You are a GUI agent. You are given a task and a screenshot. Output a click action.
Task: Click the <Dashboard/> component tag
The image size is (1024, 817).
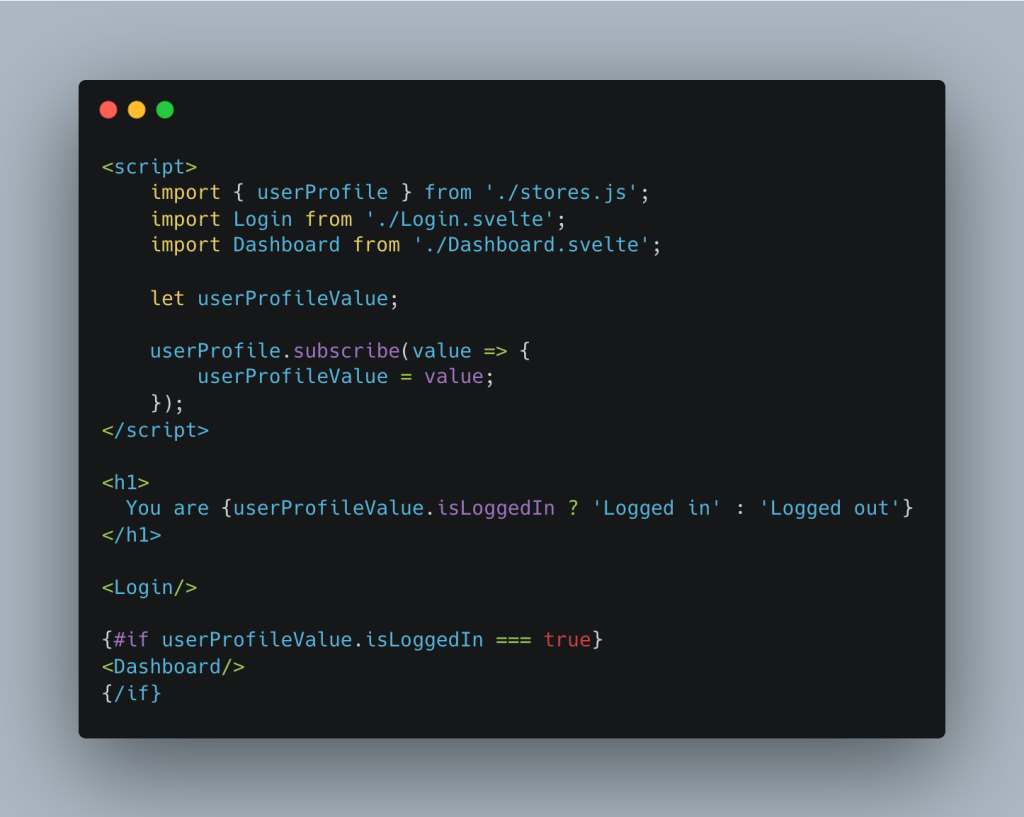[x=173, y=667]
